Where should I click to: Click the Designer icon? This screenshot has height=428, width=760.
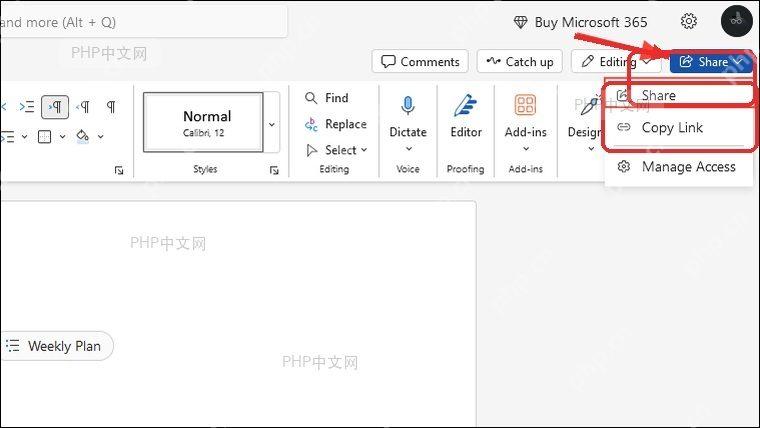[589, 106]
